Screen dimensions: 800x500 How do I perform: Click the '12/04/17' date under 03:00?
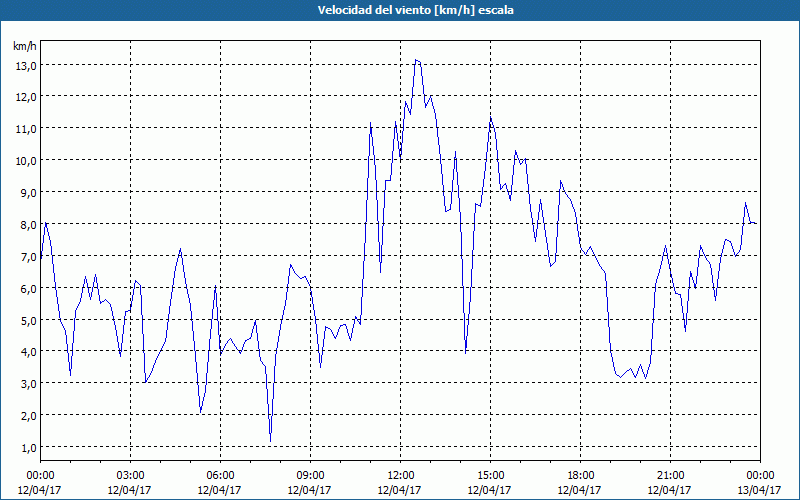(130, 490)
